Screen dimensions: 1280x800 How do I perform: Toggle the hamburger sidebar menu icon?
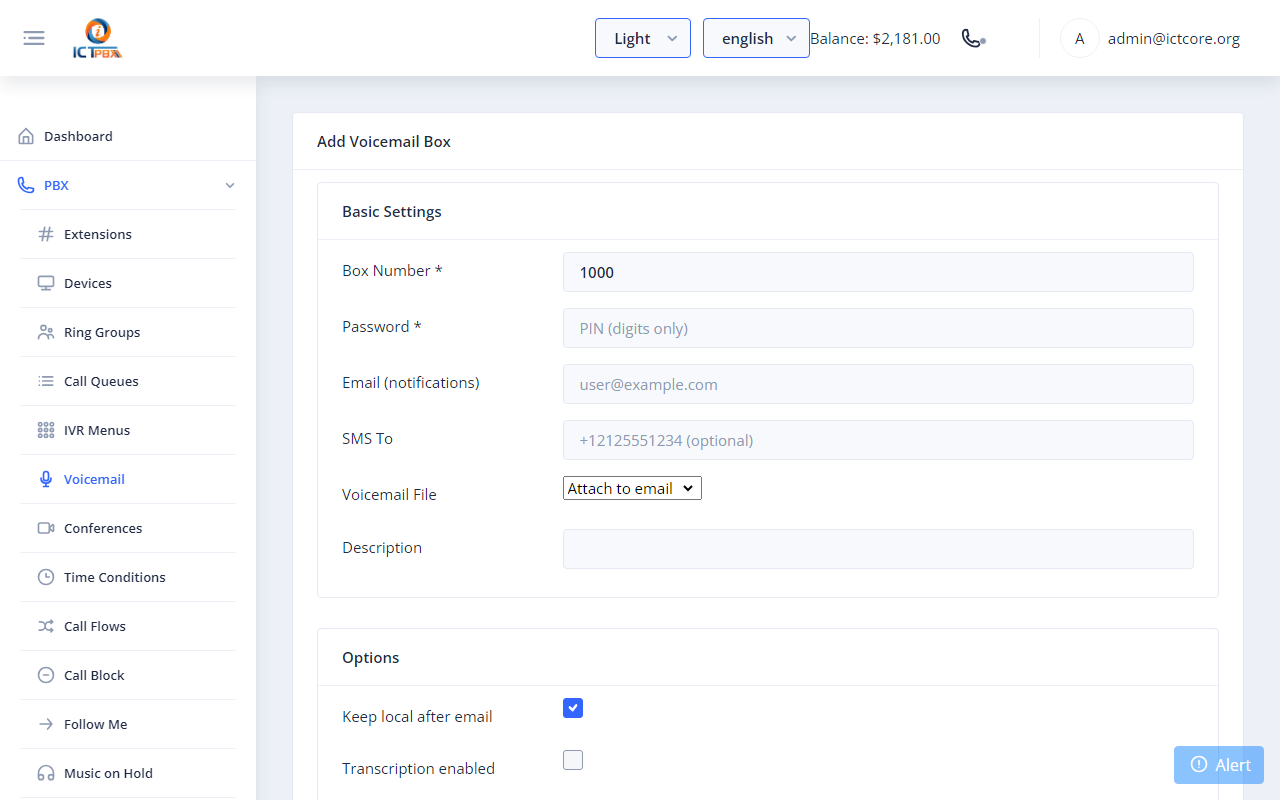[34, 38]
